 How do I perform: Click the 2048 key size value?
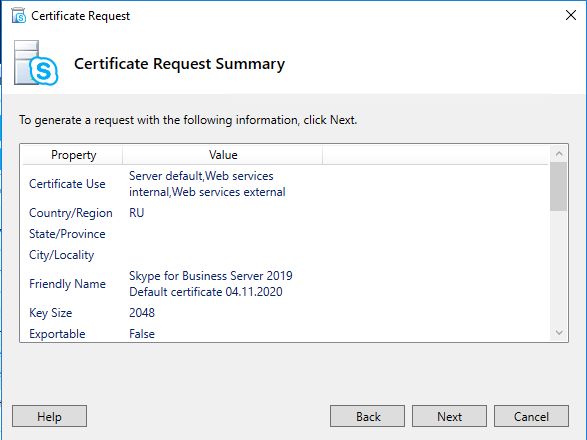click(x=142, y=313)
